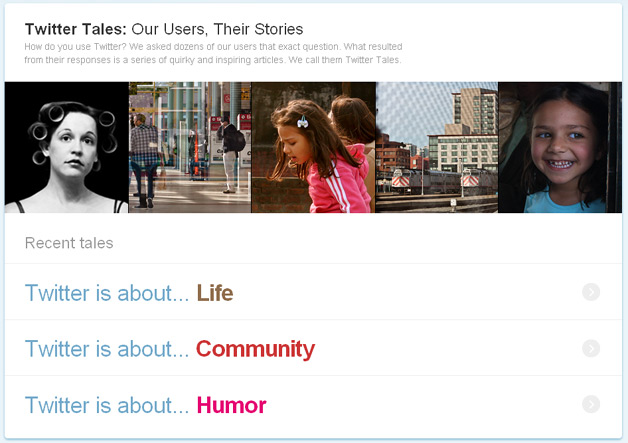Viewport: 628px width, 443px height.
Task: Click the 'from their responses' description line
Action: pyautogui.click(x=213, y=60)
